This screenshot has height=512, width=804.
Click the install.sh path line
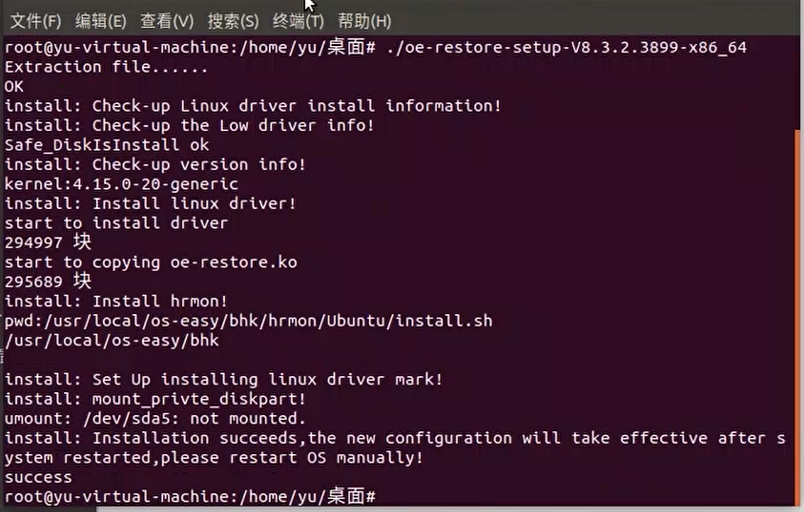pyautogui.click(x=248, y=320)
